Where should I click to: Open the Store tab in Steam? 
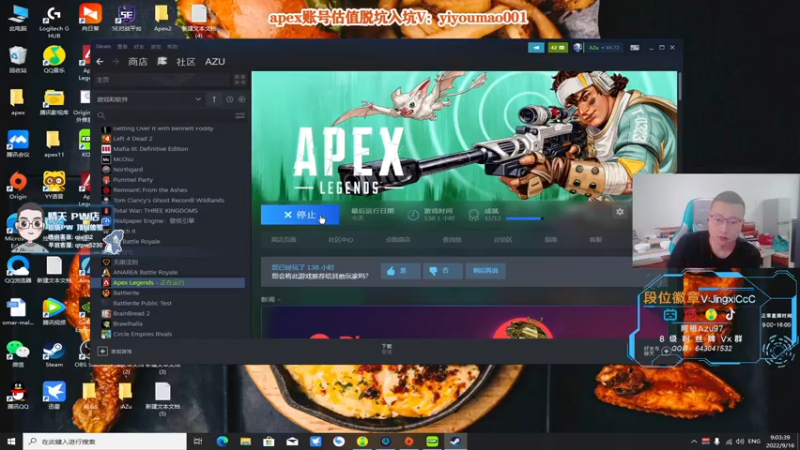click(138, 62)
